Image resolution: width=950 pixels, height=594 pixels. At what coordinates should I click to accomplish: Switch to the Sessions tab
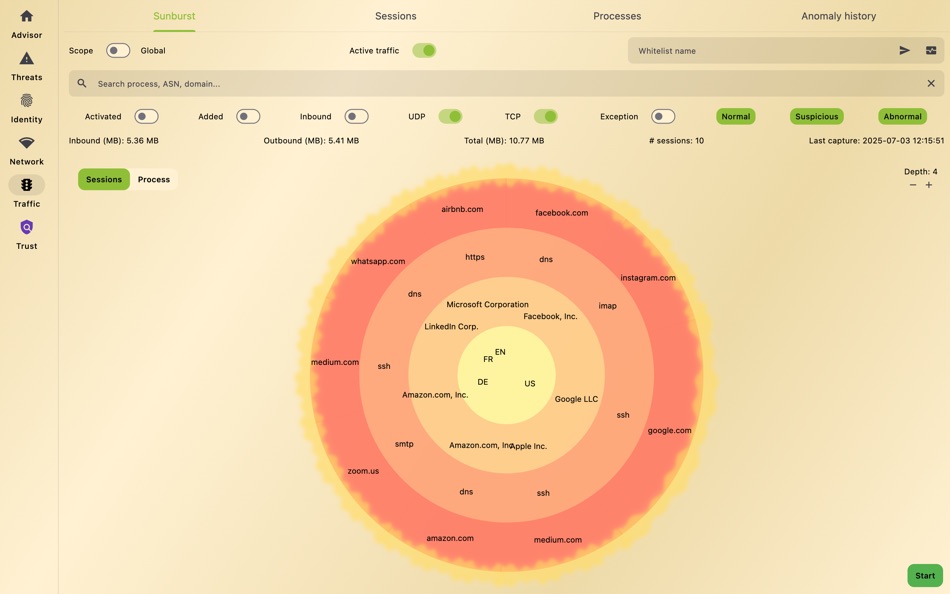[x=396, y=16]
